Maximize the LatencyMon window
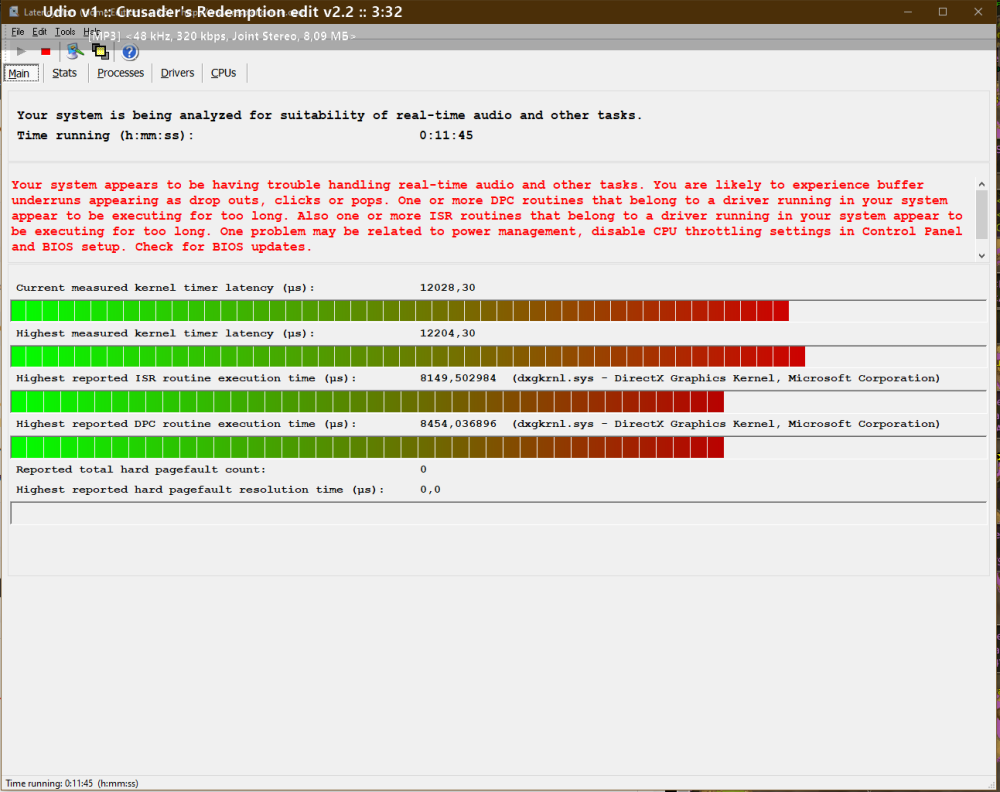 point(942,11)
